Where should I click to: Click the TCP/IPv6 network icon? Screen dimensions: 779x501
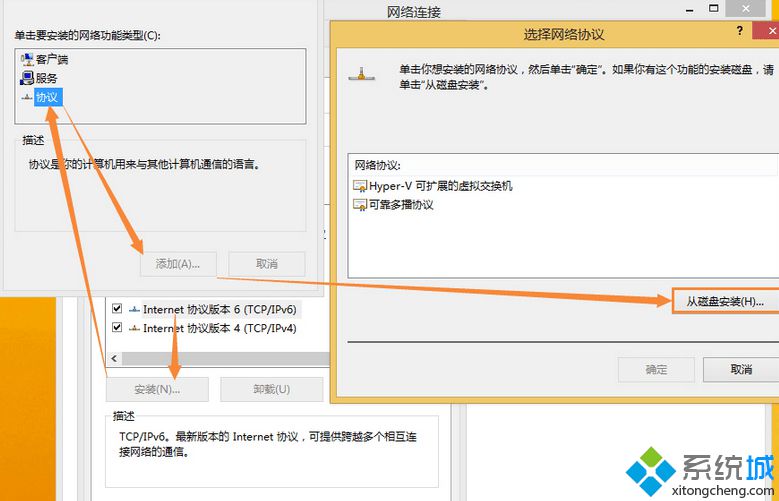click(x=134, y=310)
